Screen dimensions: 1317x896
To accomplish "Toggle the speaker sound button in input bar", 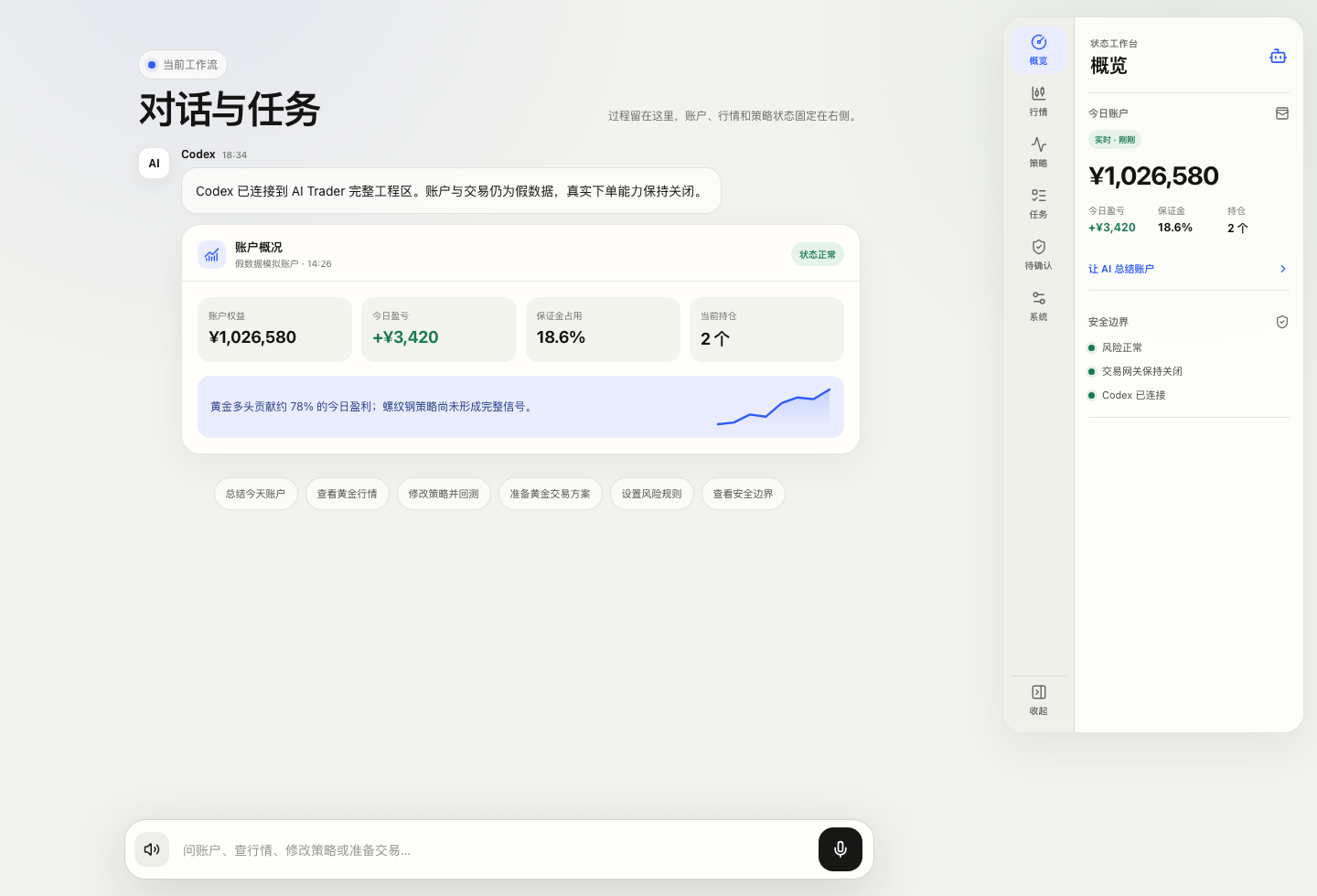I will pos(152,849).
